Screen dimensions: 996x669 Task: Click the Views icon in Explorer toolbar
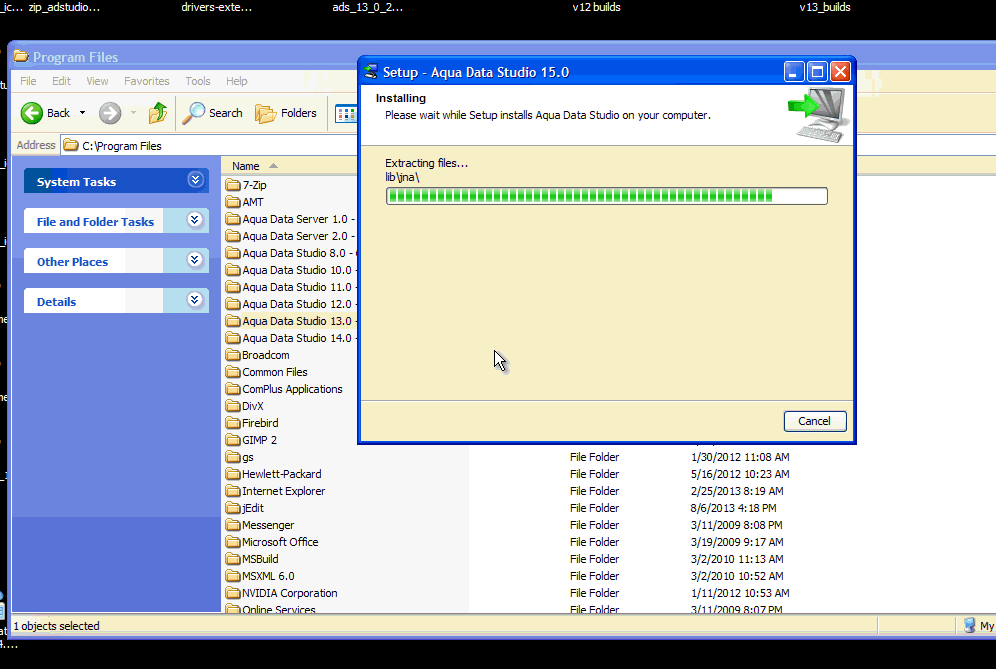coord(346,114)
